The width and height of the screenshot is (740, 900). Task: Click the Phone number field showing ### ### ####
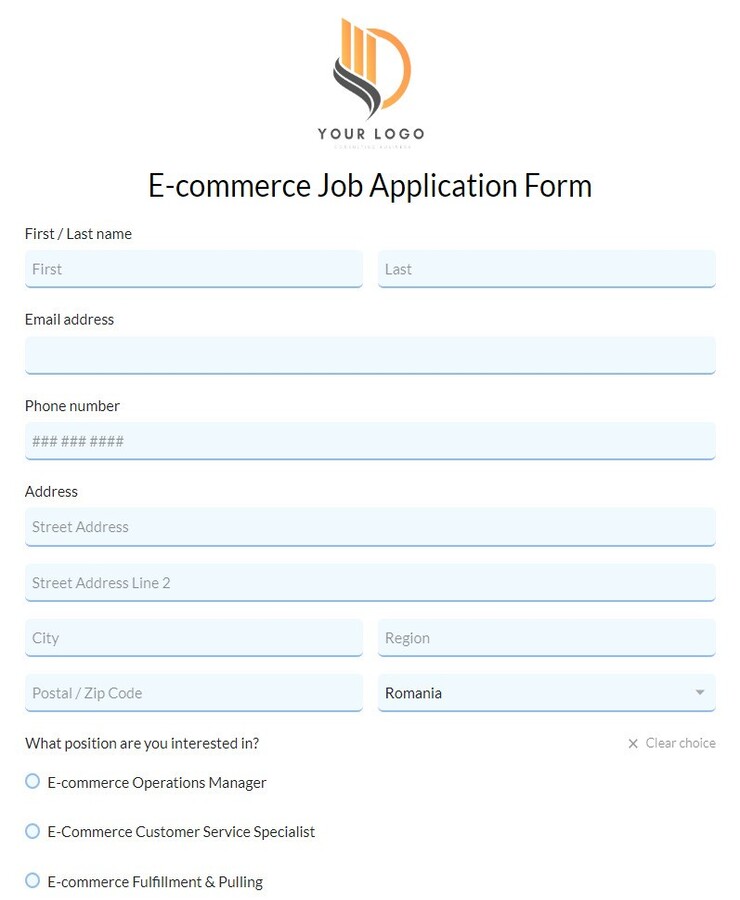click(369, 440)
